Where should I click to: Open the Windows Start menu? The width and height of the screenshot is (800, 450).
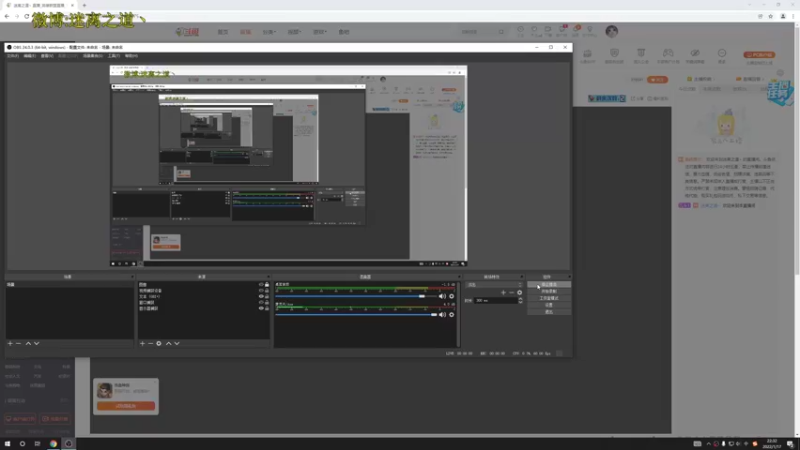point(7,443)
